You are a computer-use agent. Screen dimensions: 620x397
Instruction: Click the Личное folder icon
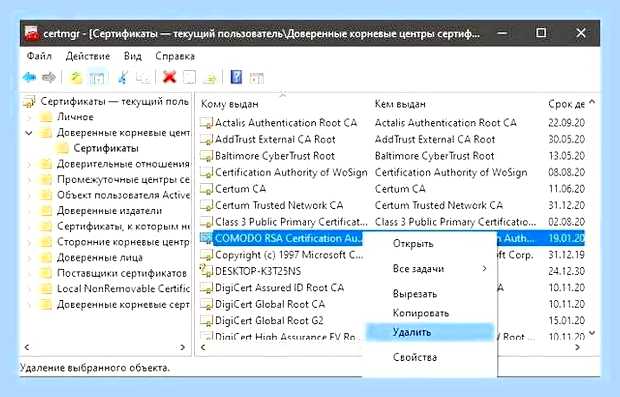coord(46,117)
